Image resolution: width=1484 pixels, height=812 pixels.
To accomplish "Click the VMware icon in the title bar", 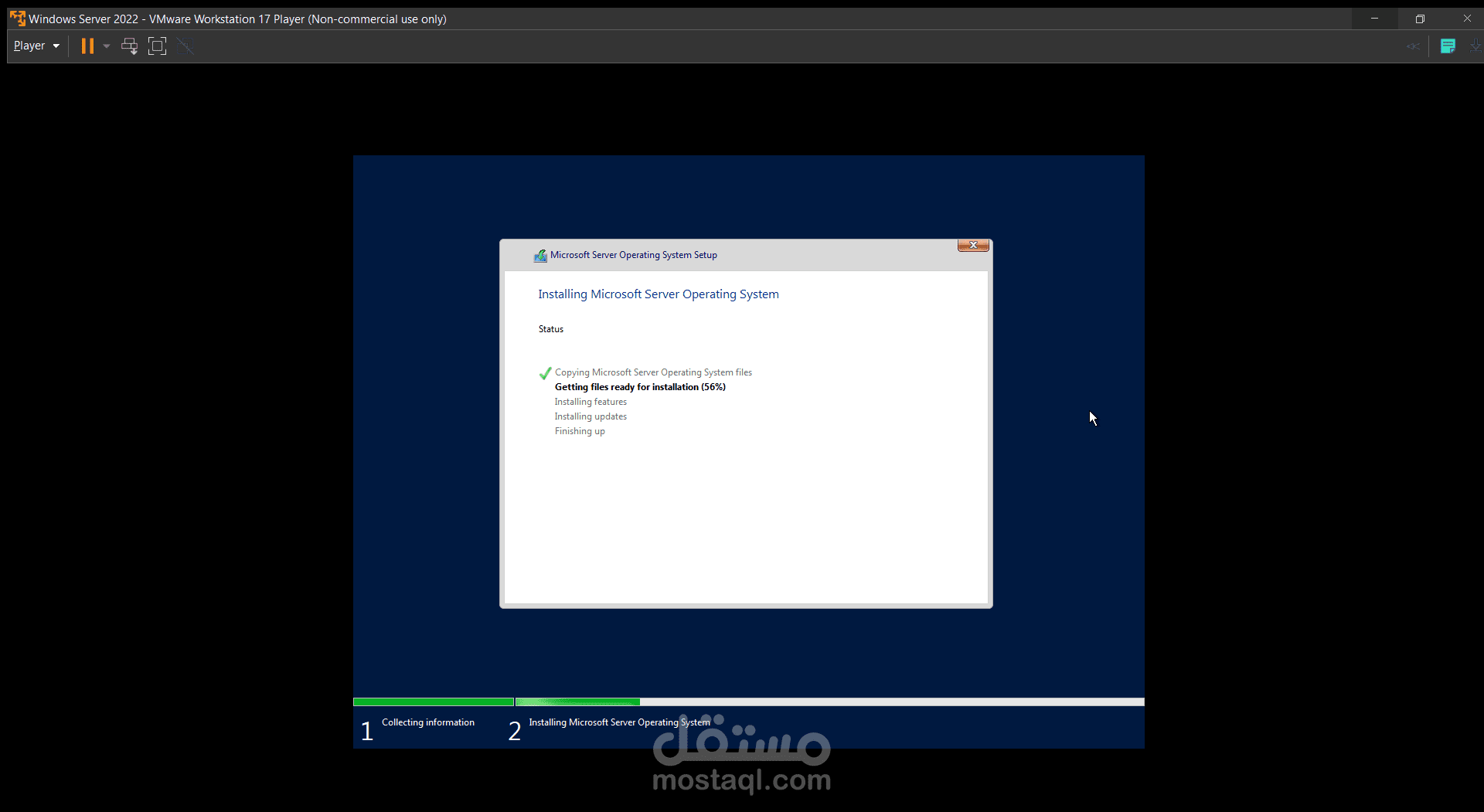I will (17, 19).
